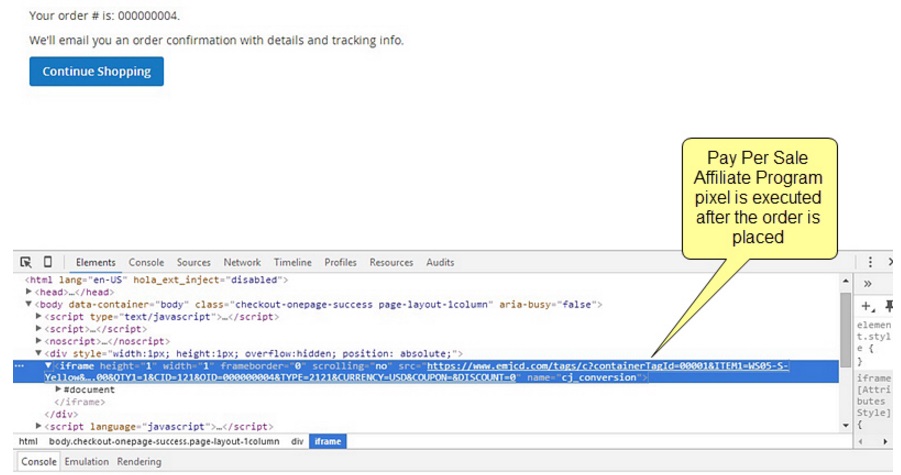901x475 pixels.
Task: Click the order number 000000004 text
Action: [149, 16]
